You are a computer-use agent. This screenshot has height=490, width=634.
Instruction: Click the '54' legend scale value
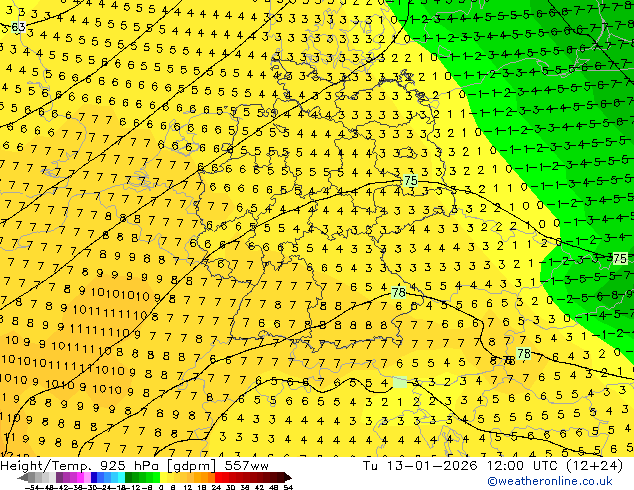point(288,487)
